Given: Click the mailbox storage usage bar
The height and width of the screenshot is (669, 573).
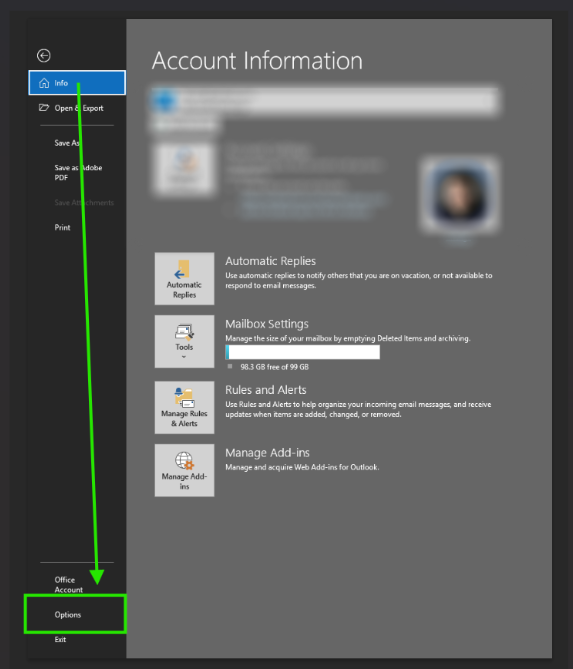Looking at the screenshot, I should (x=302, y=352).
